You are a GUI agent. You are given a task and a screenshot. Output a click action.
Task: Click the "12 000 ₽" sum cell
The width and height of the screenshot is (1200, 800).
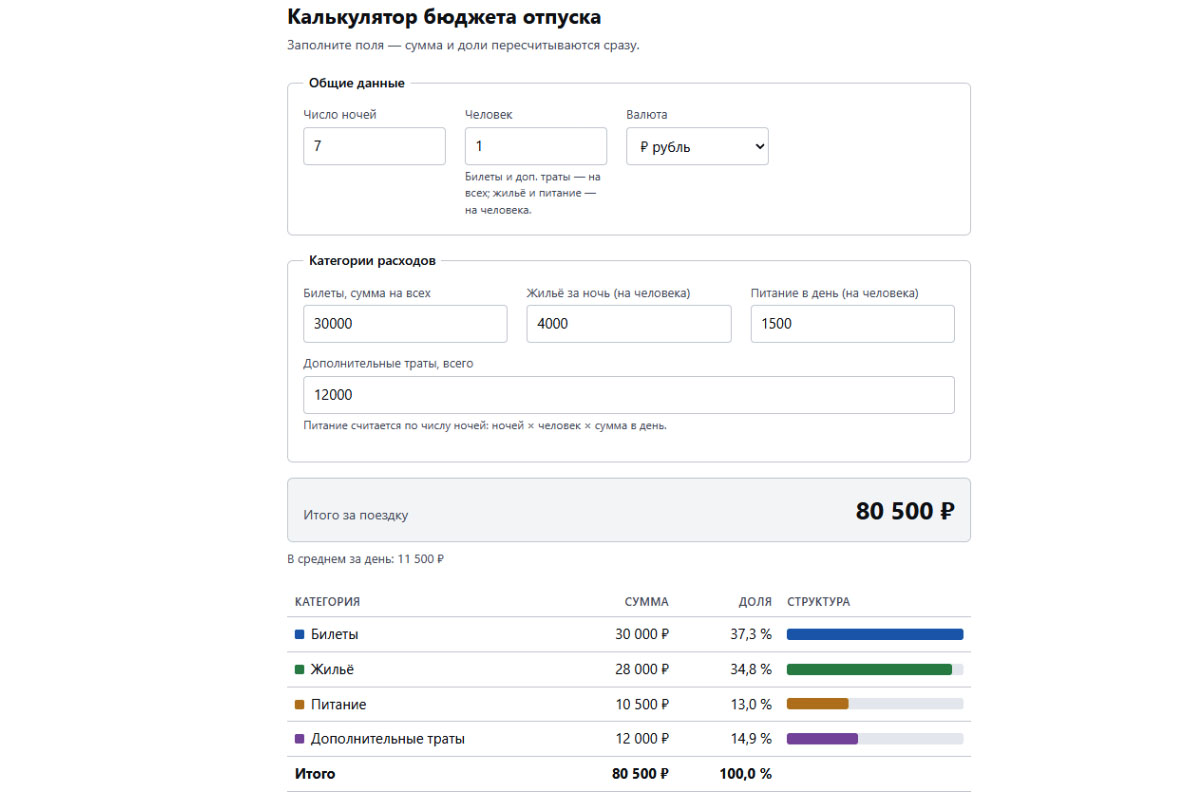(642, 739)
